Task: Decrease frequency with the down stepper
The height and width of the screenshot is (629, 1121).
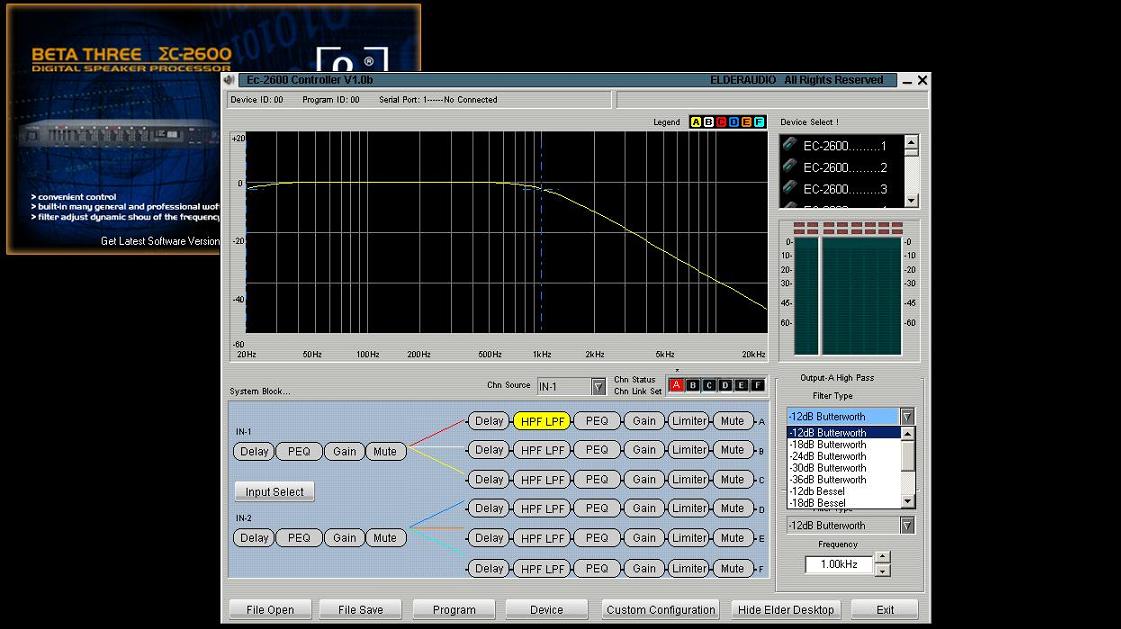Action: [883, 571]
